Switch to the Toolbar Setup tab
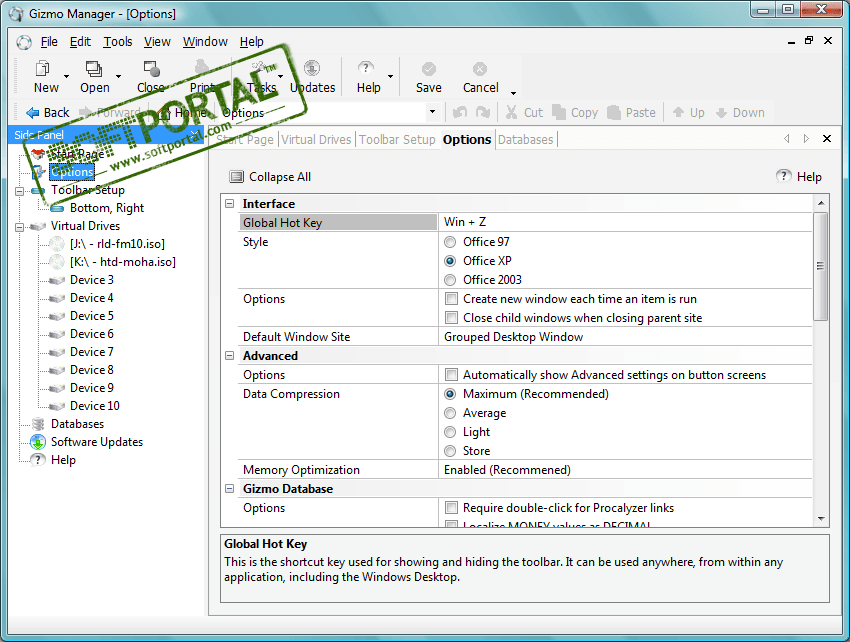Viewport: 850px width, 642px height. click(x=397, y=140)
